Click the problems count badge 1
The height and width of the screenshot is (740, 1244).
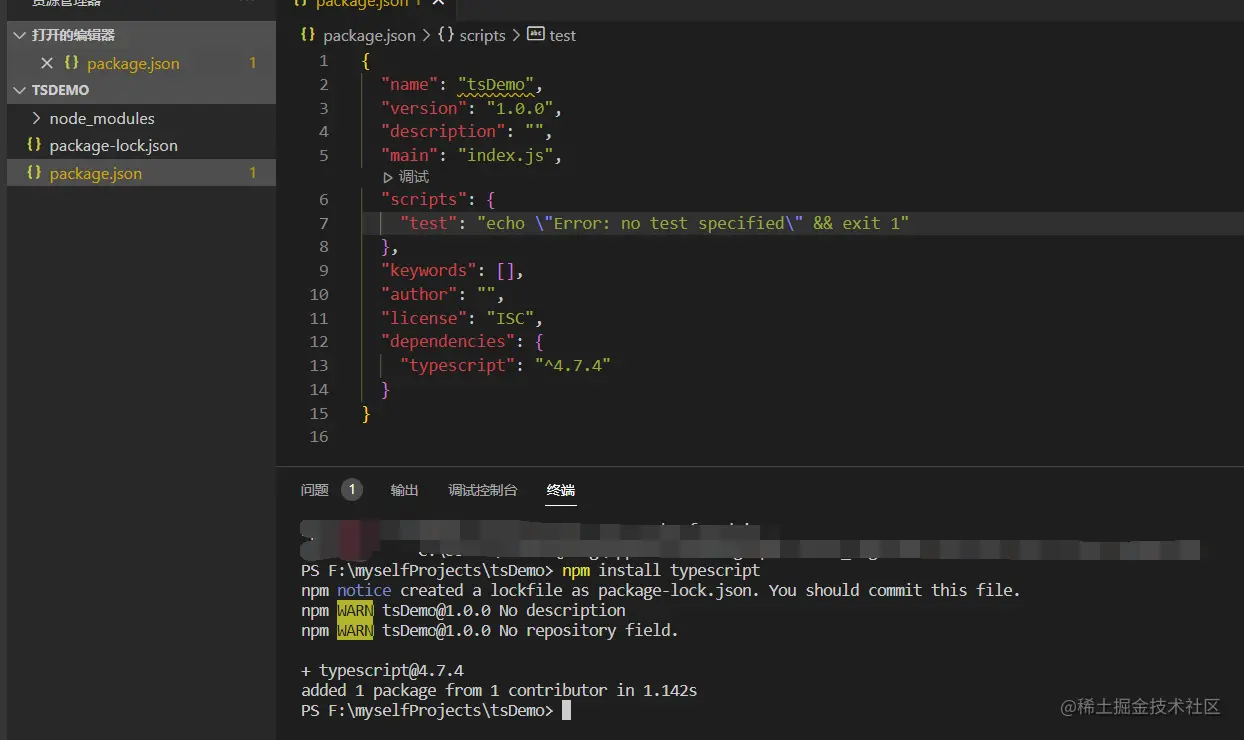(352, 490)
